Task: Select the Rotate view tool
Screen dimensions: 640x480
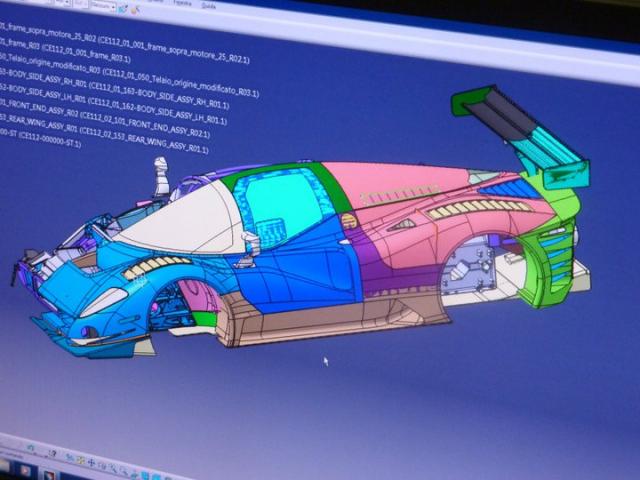Action: click(102, 465)
